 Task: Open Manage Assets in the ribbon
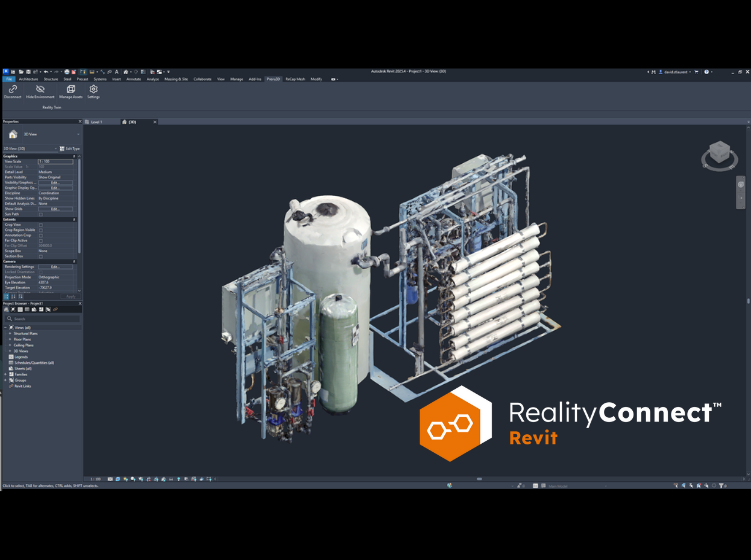point(71,91)
